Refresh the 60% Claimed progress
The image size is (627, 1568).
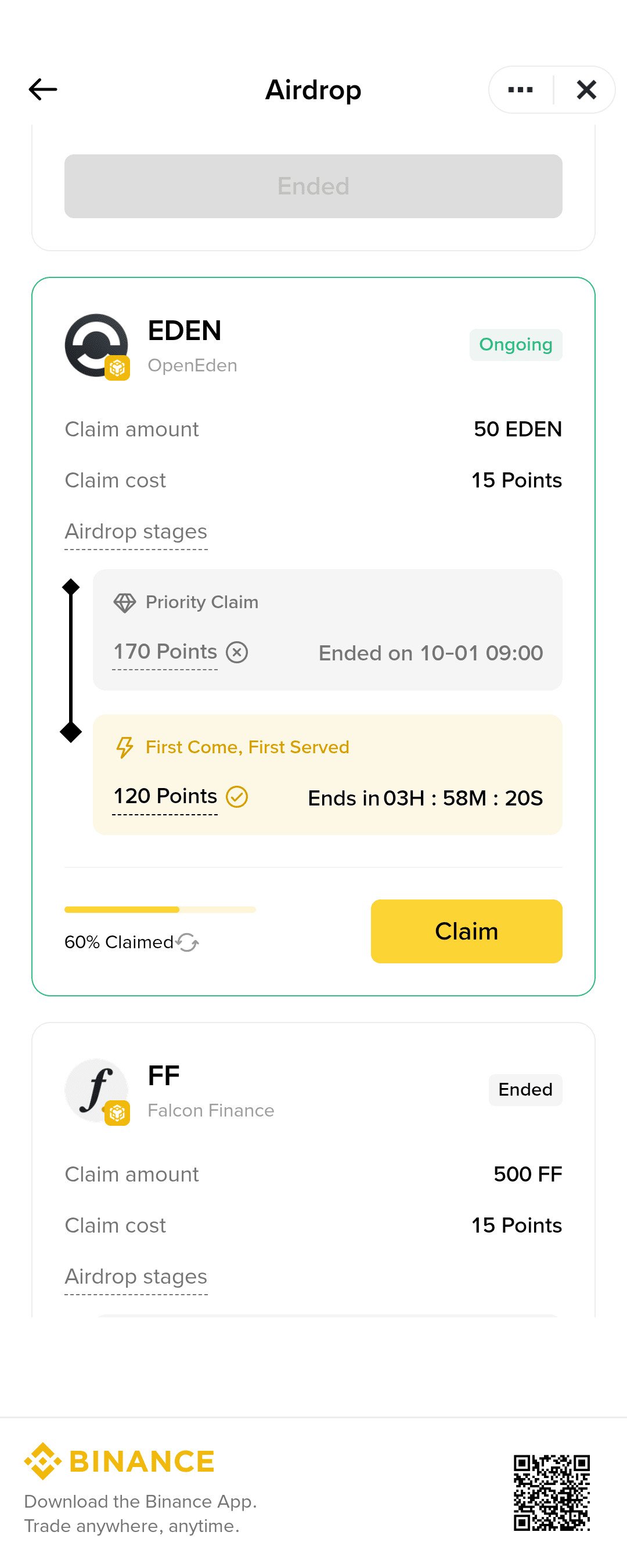tap(188, 942)
